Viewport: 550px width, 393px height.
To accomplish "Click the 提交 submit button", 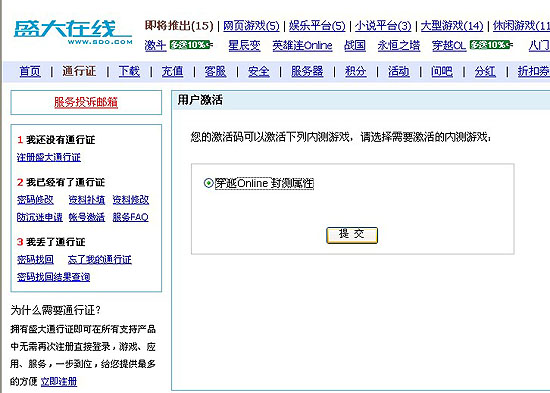I will pos(352,235).
